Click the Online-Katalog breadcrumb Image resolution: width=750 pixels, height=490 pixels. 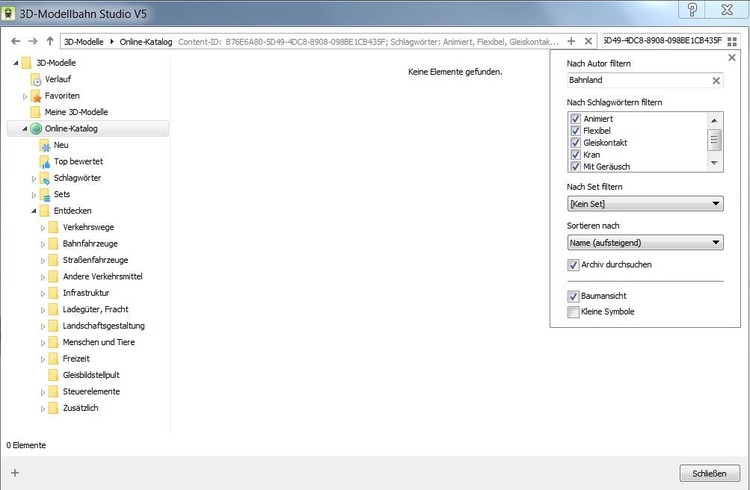coord(146,42)
